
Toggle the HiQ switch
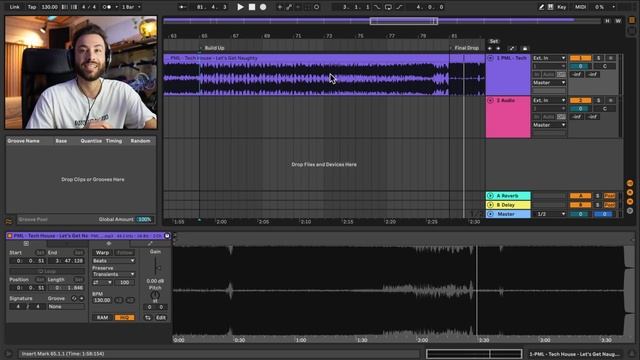[124, 318]
